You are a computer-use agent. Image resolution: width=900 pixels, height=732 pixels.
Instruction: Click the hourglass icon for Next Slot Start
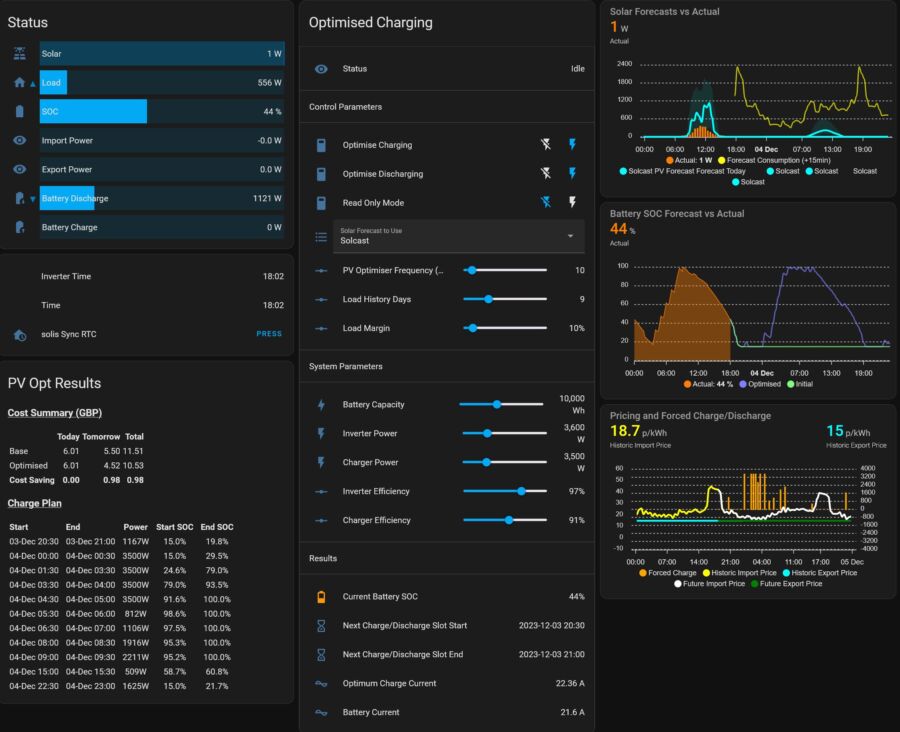pyautogui.click(x=321, y=626)
